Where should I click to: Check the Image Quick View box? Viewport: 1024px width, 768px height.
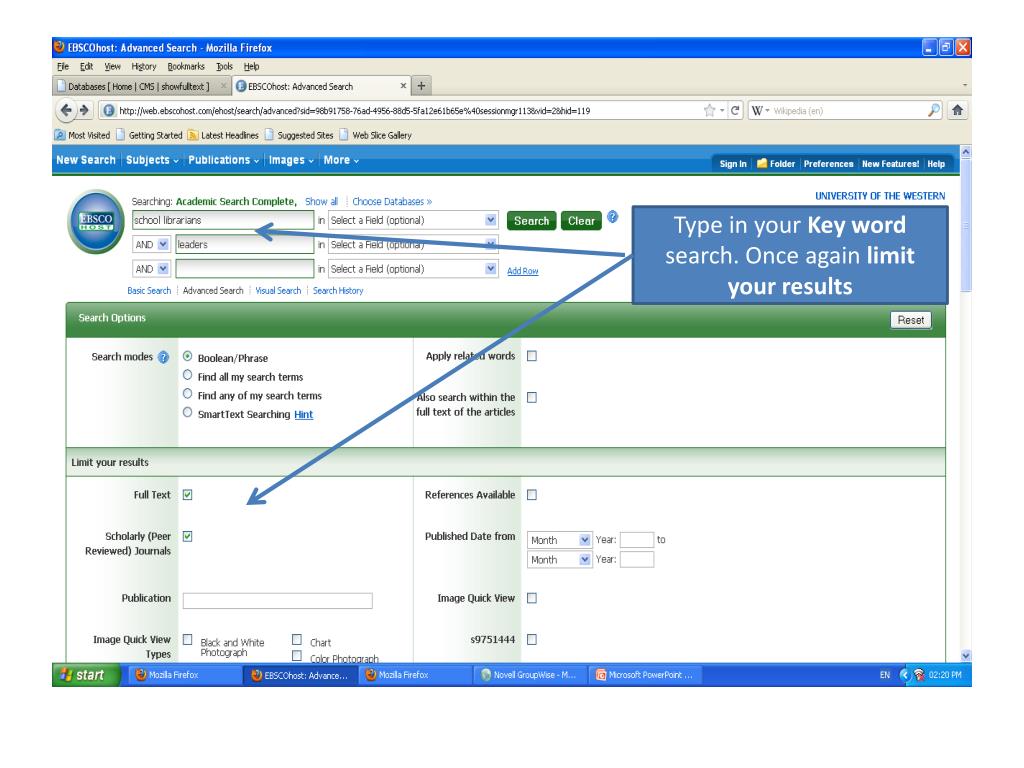tap(532, 598)
